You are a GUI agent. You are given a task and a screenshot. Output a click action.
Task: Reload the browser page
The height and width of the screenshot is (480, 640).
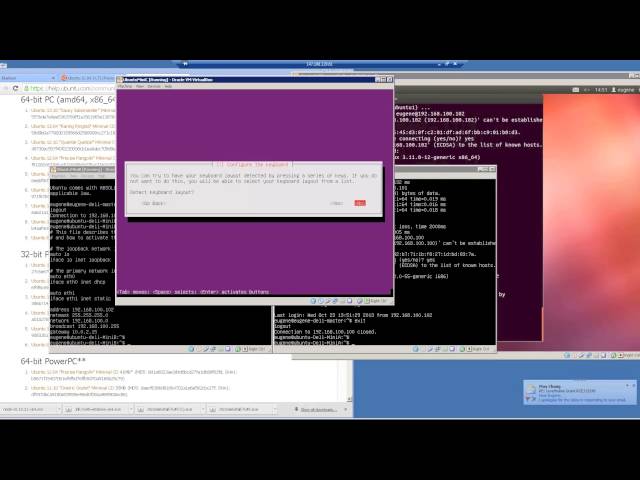16,88
